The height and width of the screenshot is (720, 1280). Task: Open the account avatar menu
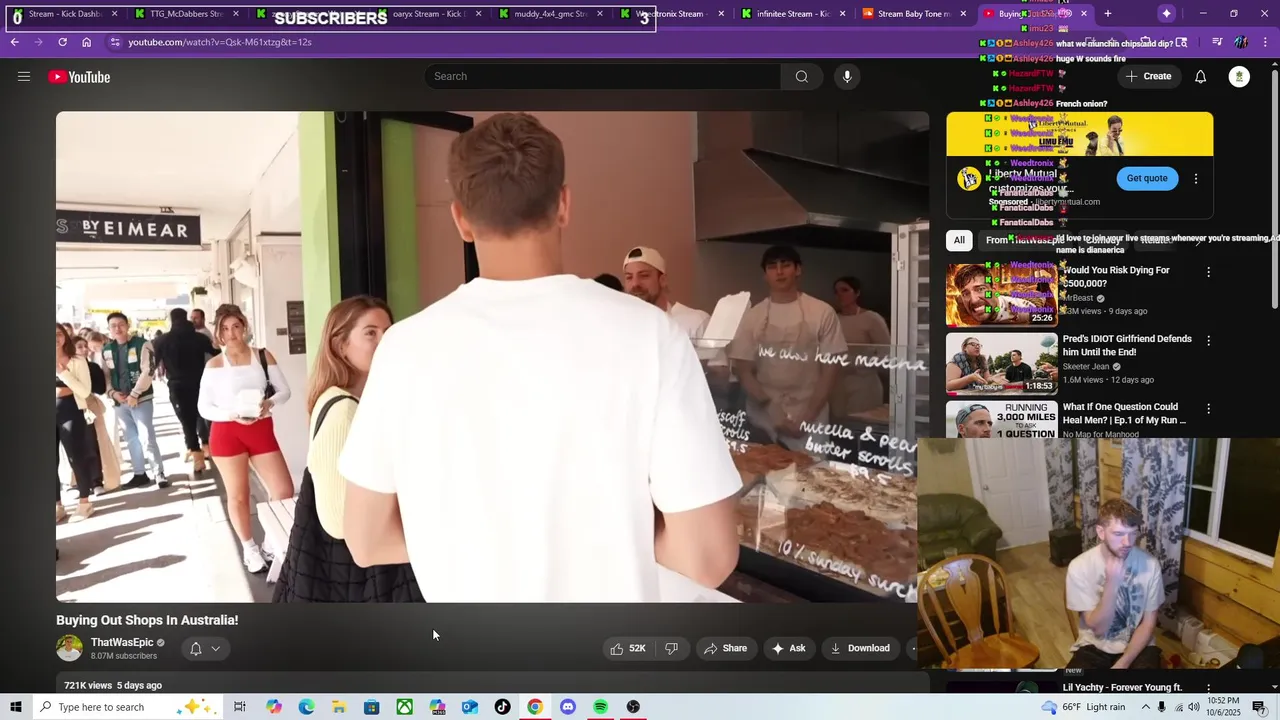tap(1239, 77)
